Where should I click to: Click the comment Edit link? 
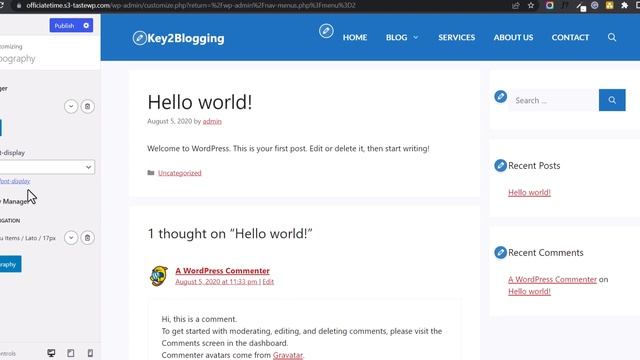click(268, 282)
